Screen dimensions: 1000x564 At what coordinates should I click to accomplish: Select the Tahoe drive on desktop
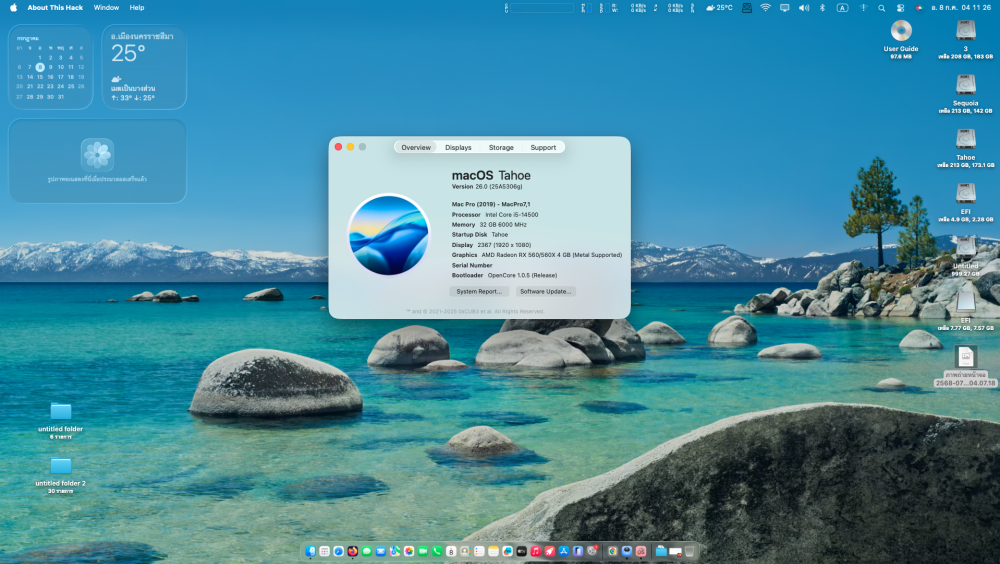[x=966, y=139]
